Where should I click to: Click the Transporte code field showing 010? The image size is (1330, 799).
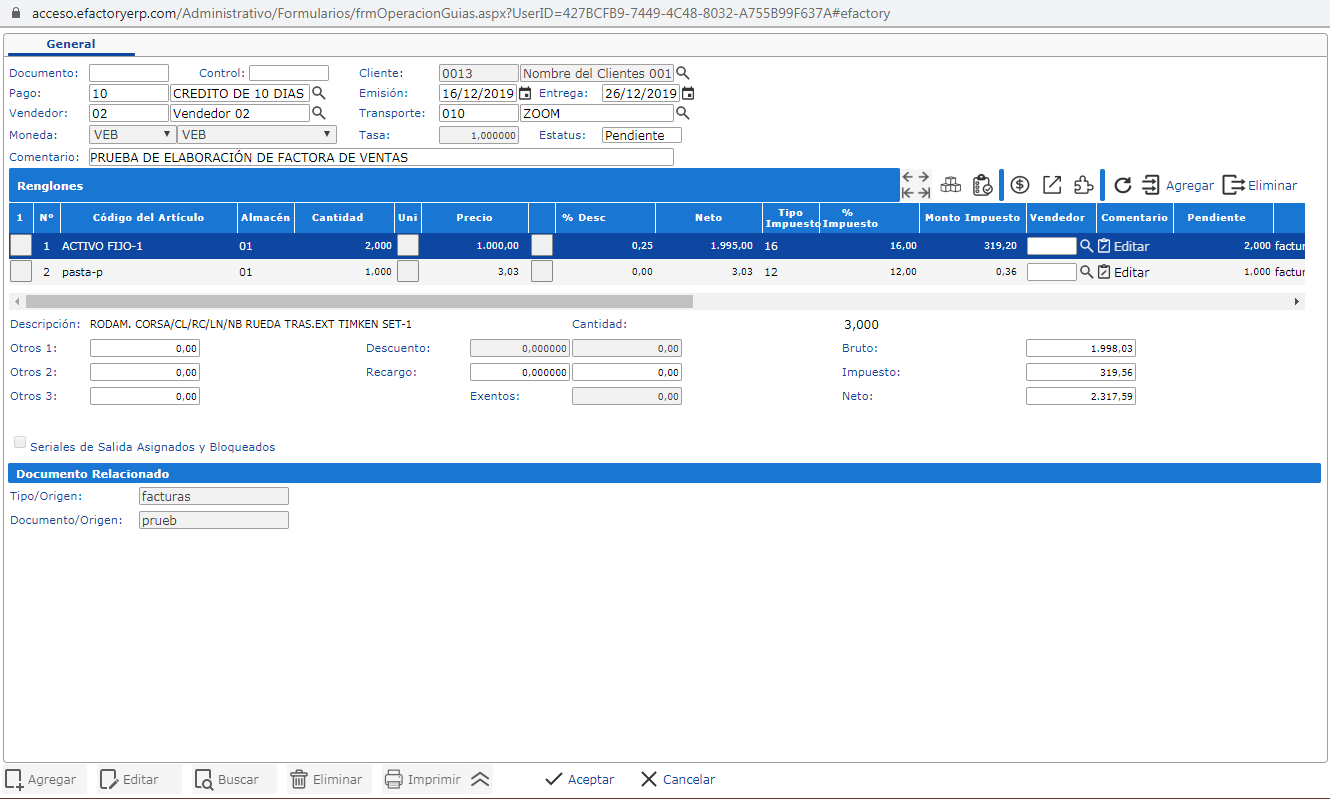tap(479, 113)
